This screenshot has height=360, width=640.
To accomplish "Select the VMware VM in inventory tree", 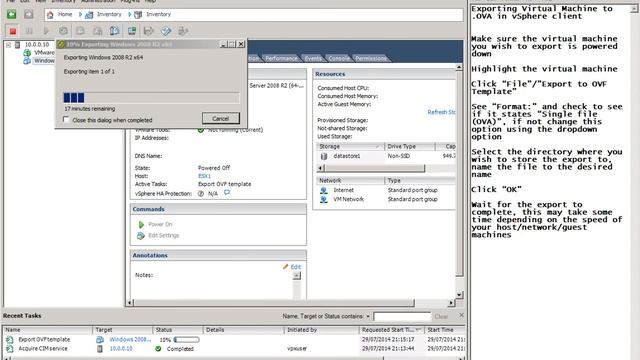I will point(44,53).
